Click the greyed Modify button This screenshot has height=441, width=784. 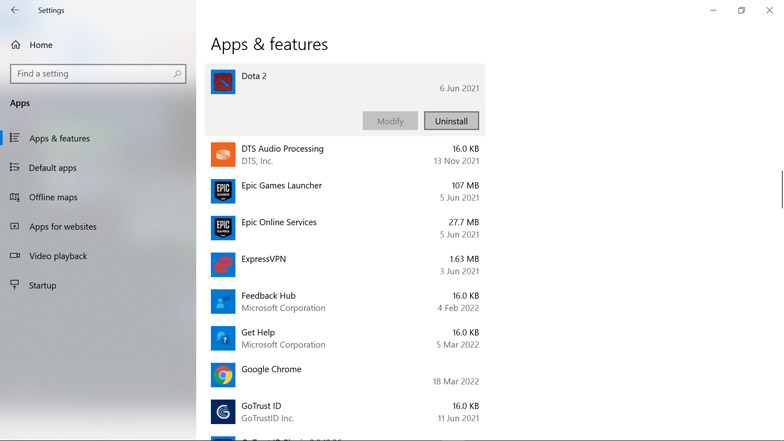click(390, 121)
